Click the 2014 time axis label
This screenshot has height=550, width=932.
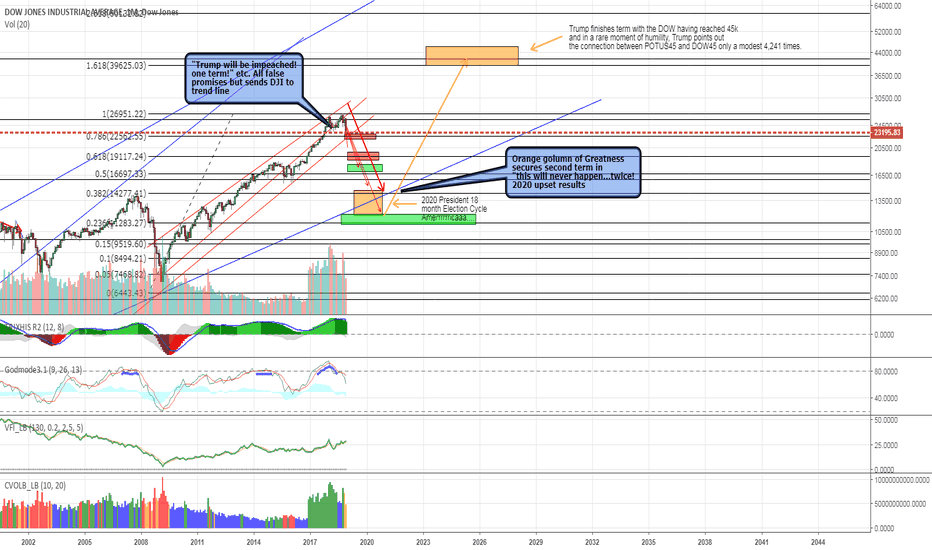254,542
